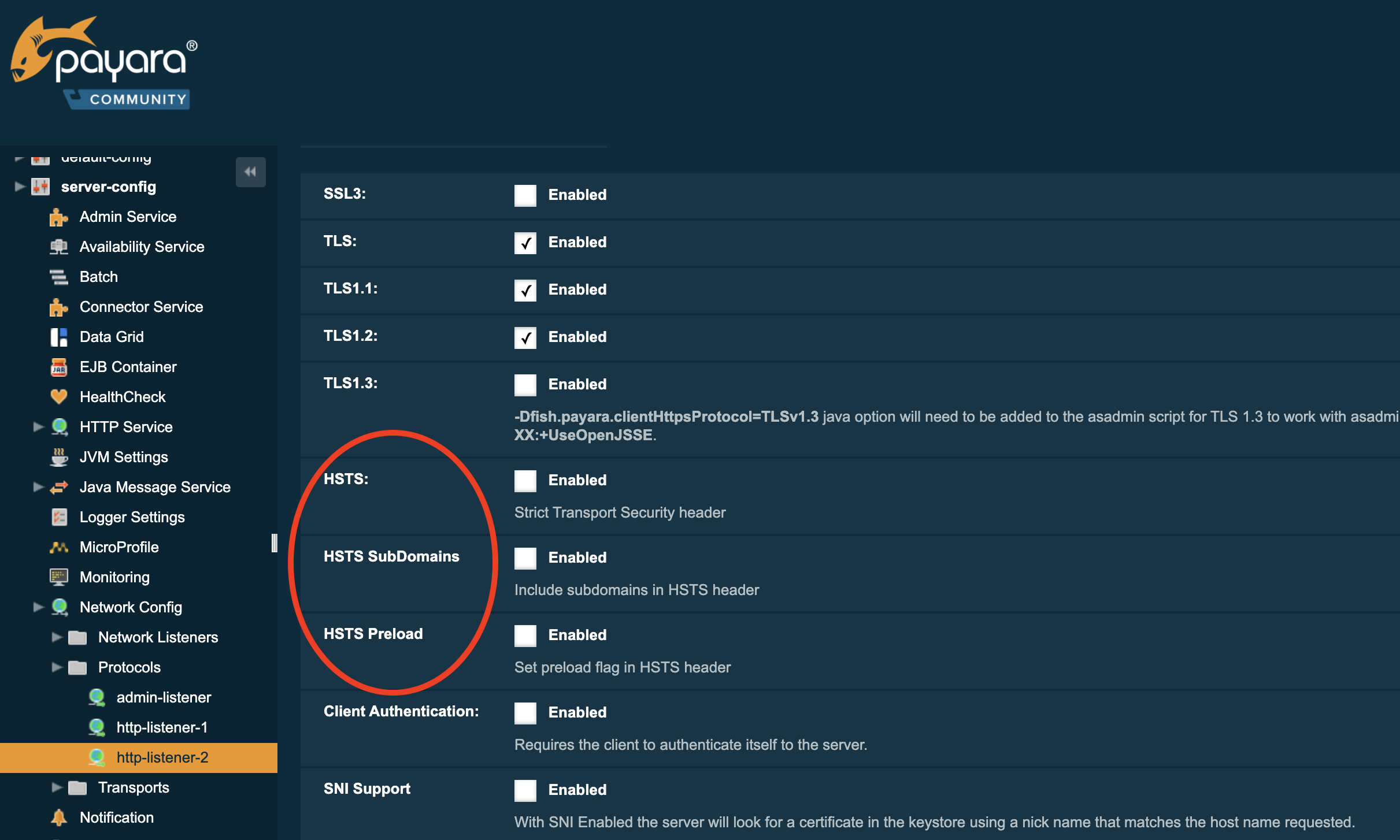Uncheck the TLS1.1 Enabled checkbox
1400x840 pixels.
coord(525,290)
